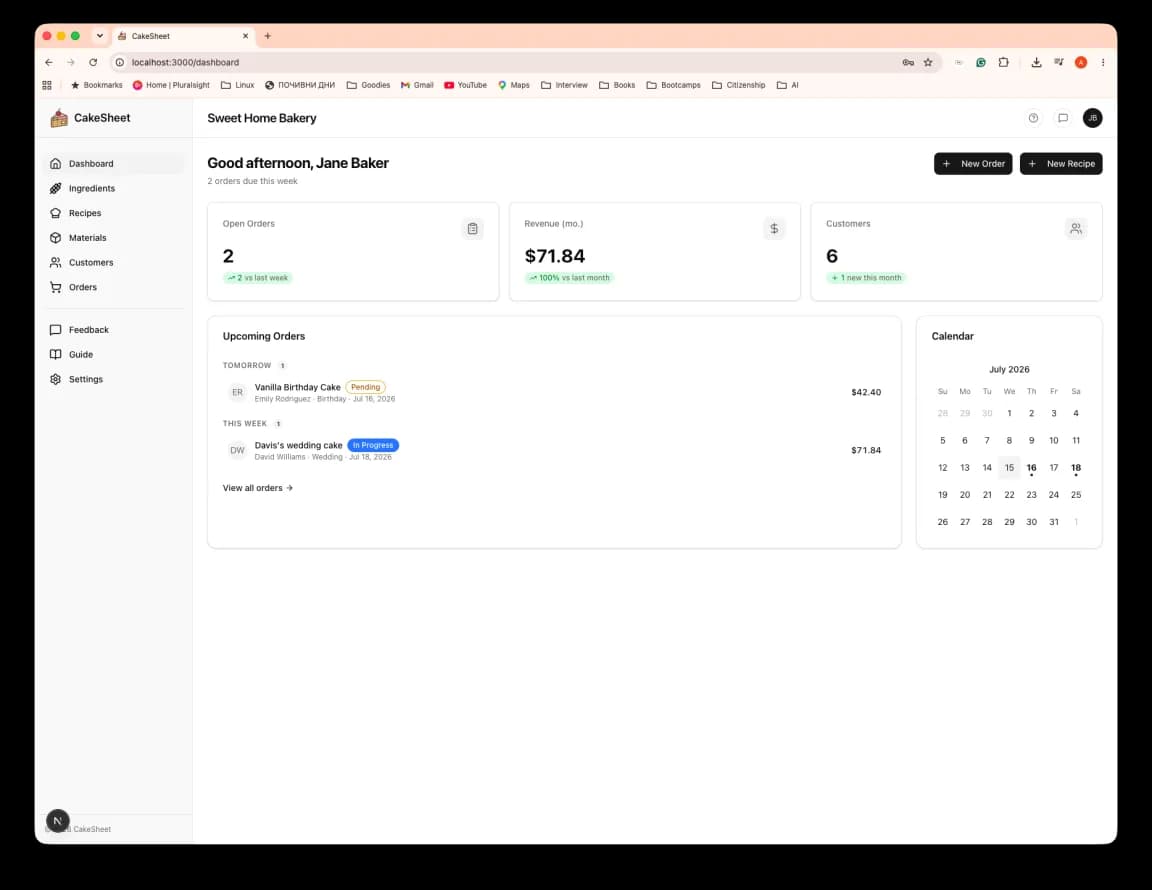Open the browser profile avatar icon
This screenshot has width=1152, height=890.
click(x=1081, y=62)
